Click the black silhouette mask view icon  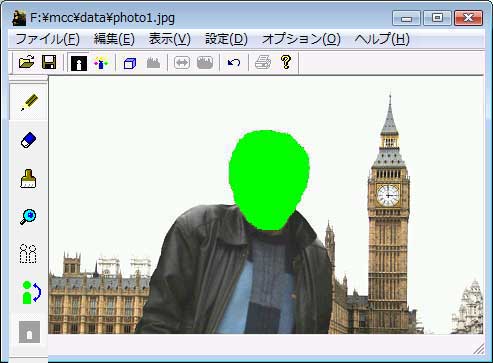(79, 63)
